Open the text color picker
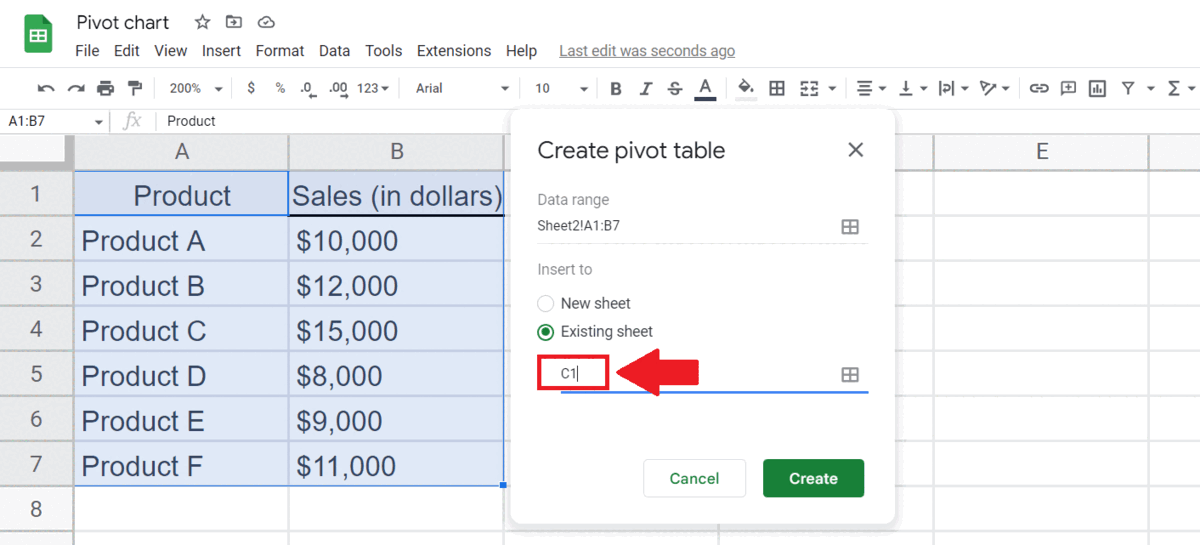The width and height of the screenshot is (1200, 545). pyautogui.click(x=705, y=88)
